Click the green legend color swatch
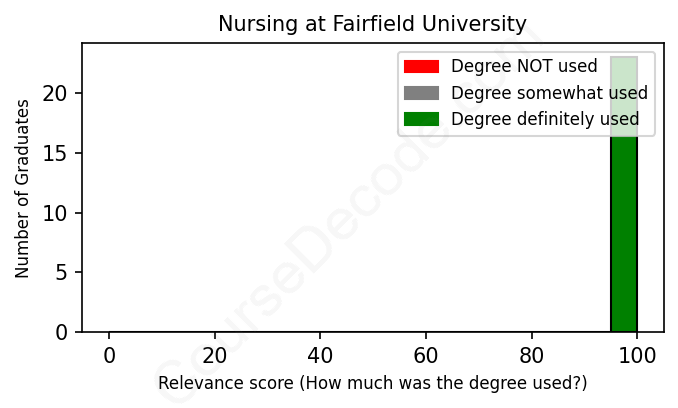The width and height of the screenshot is (678, 408). click(x=421, y=120)
